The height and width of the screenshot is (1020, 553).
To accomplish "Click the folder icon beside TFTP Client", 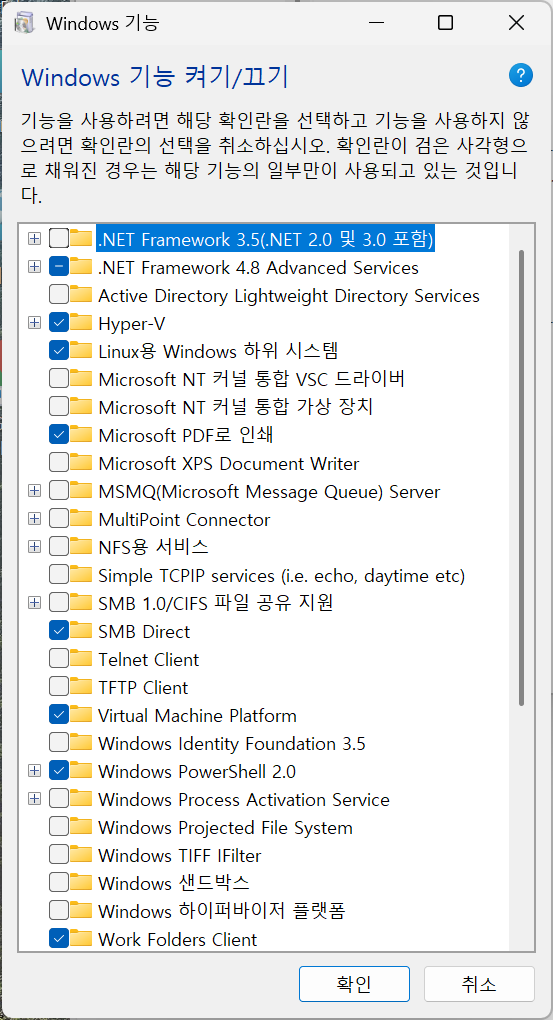I will point(81,687).
